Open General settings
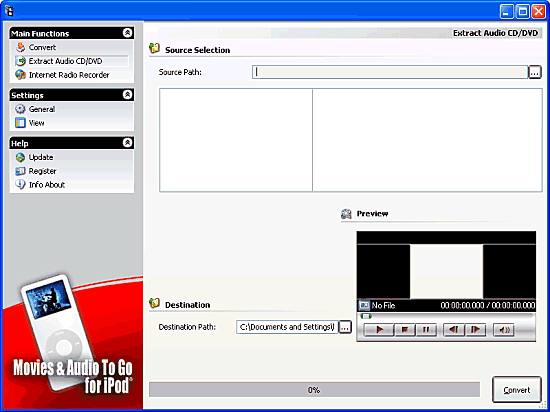550x412 pixels. click(x=42, y=109)
